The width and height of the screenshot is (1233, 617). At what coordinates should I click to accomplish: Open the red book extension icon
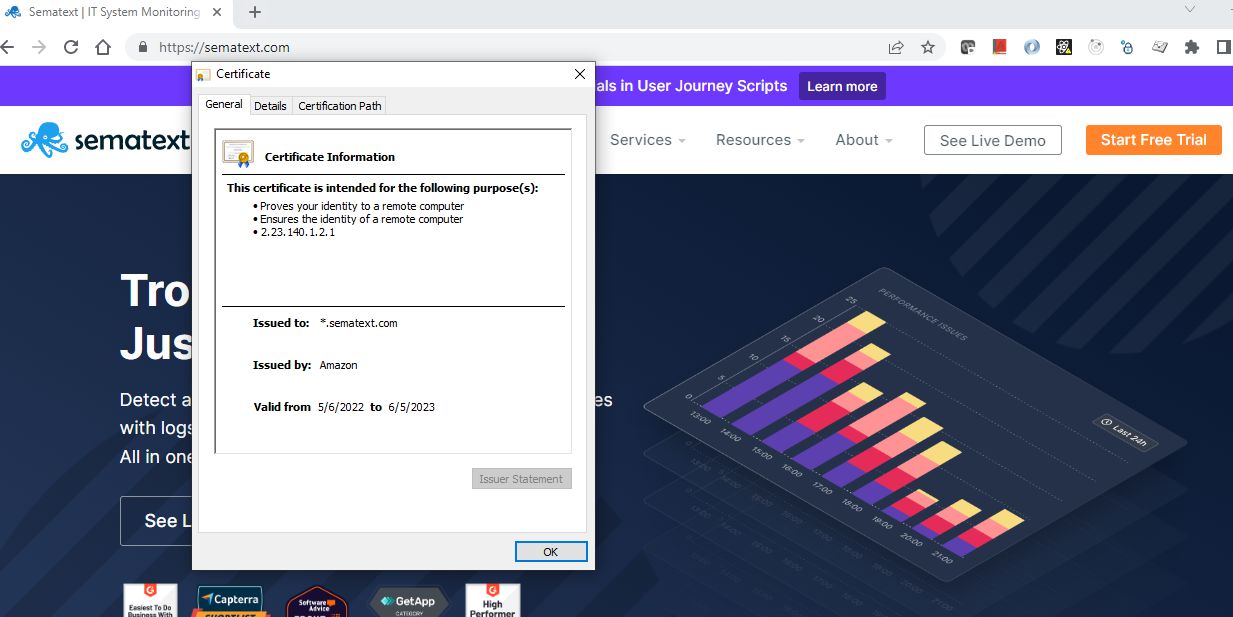999,47
